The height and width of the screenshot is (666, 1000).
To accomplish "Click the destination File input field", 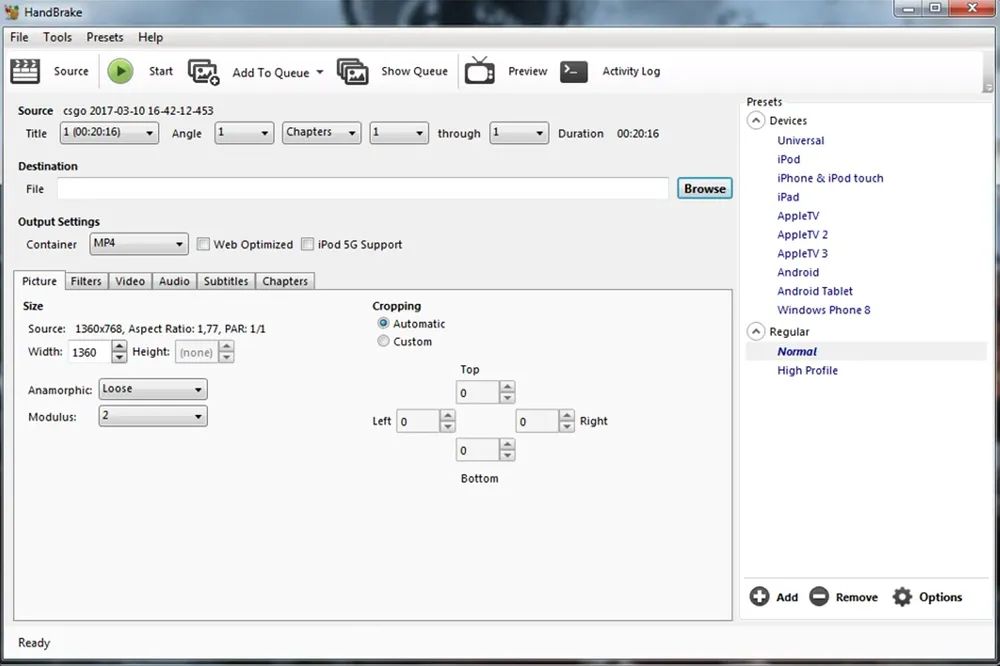I will pyautogui.click(x=363, y=188).
